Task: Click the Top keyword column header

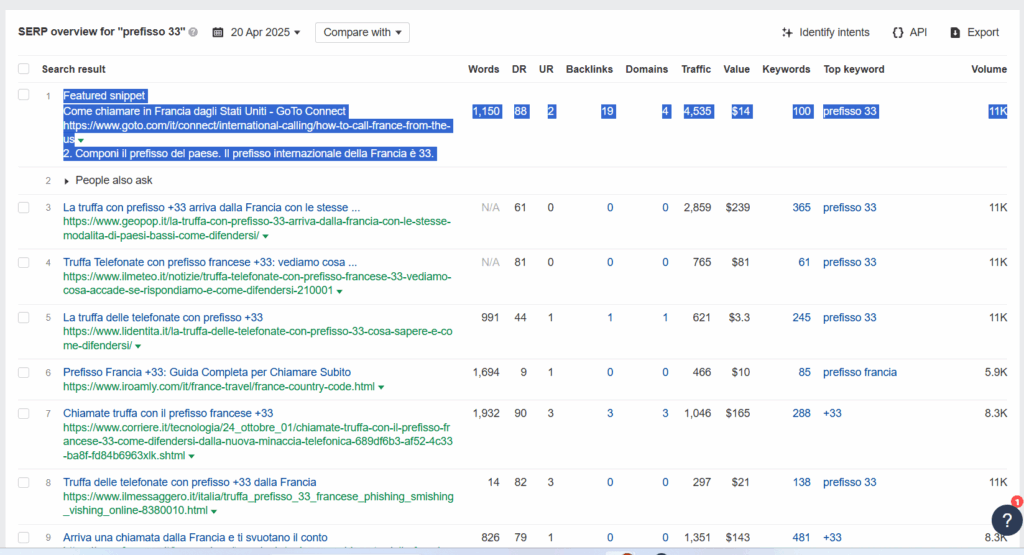Action: [x=854, y=69]
